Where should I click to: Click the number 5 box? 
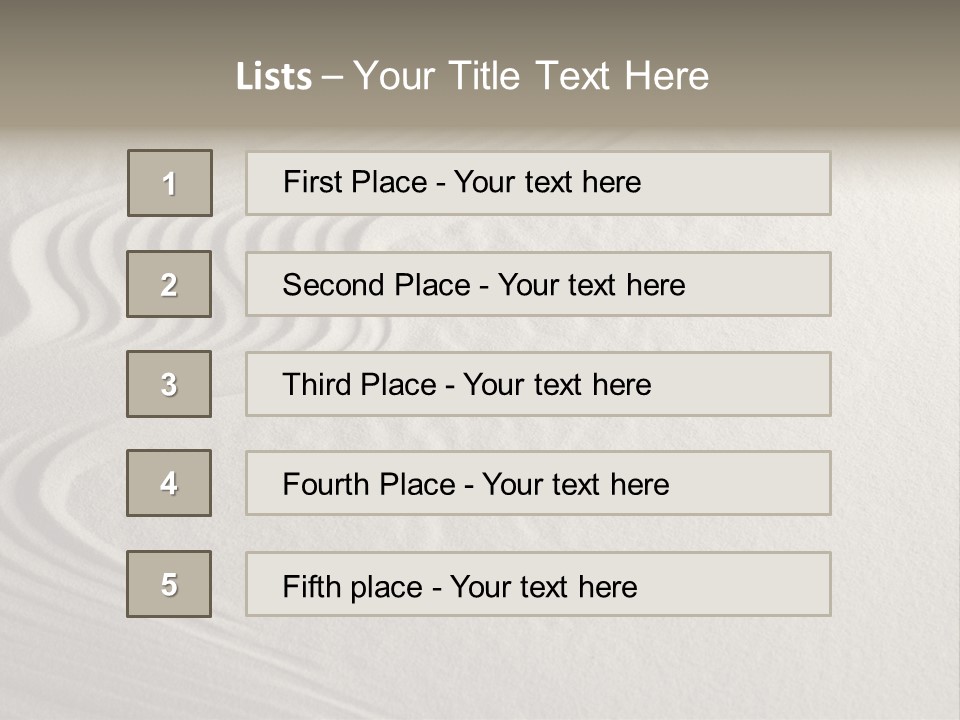coord(169,584)
